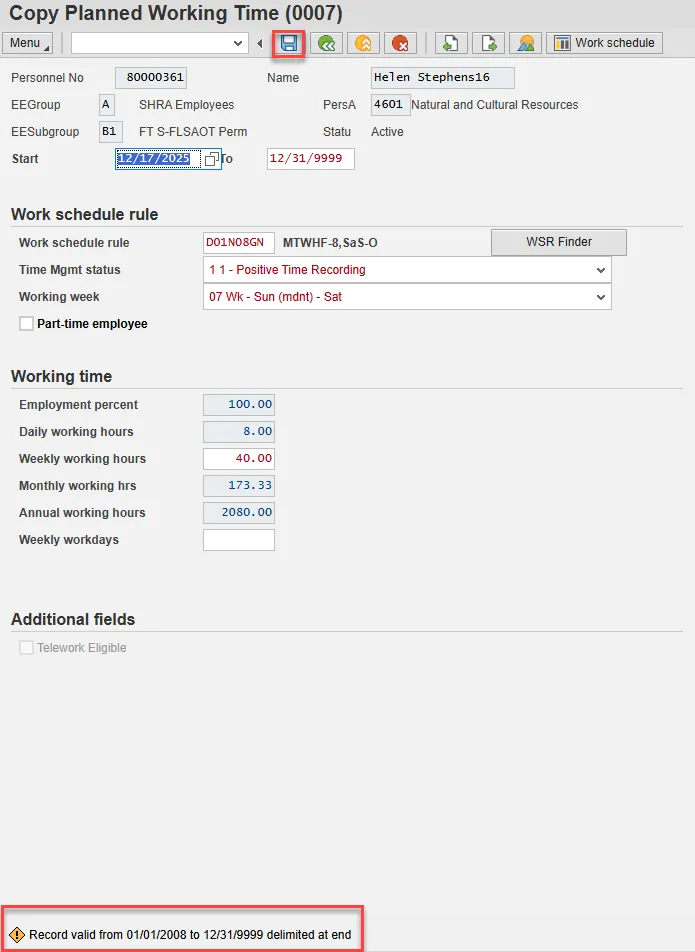
Task: Click the overview mountain icon
Action: [526, 43]
